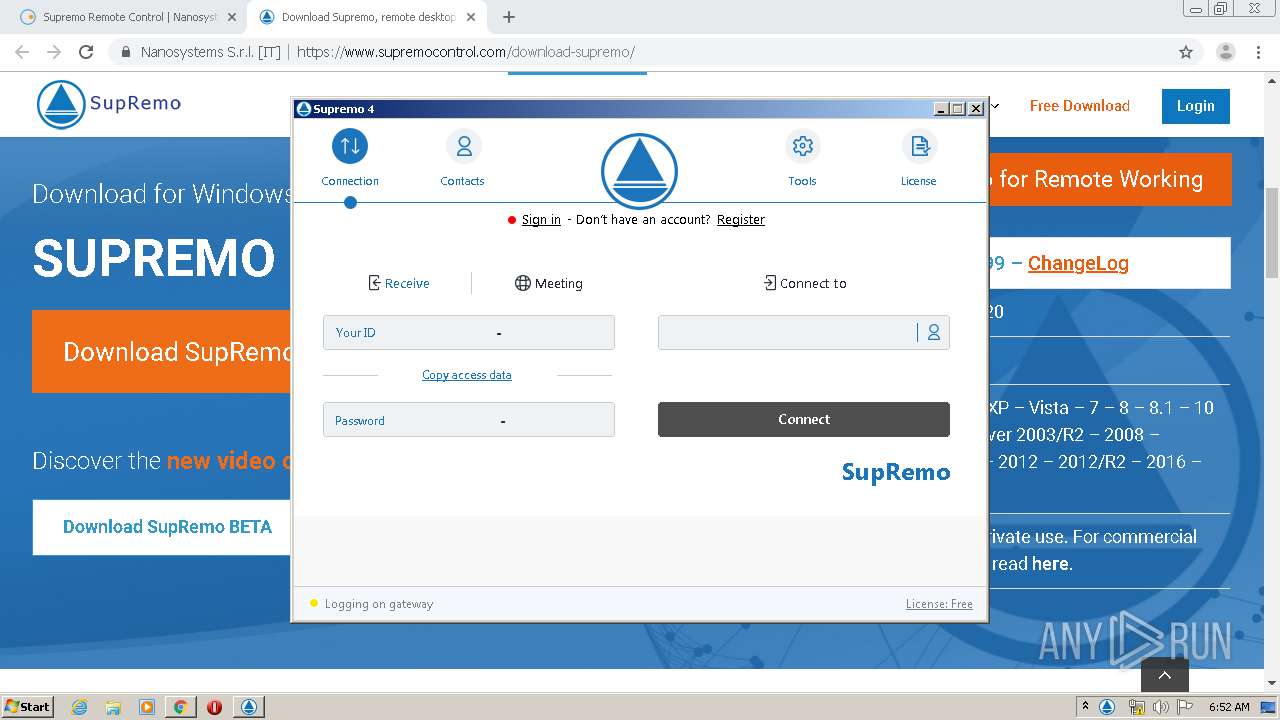The image size is (1280, 720).
Task: Open the Tools gear icon in Supremo
Action: click(x=802, y=146)
